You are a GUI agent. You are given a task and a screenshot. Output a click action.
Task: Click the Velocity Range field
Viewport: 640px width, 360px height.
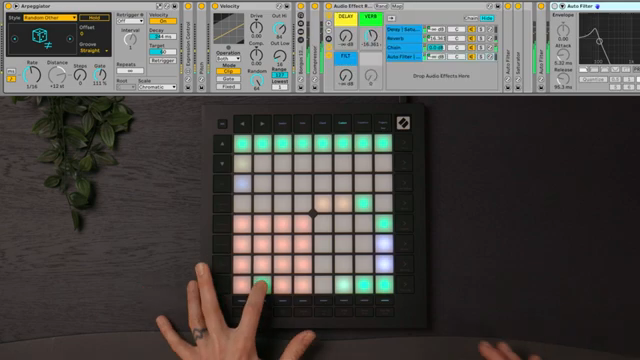click(x=280, y=75)
